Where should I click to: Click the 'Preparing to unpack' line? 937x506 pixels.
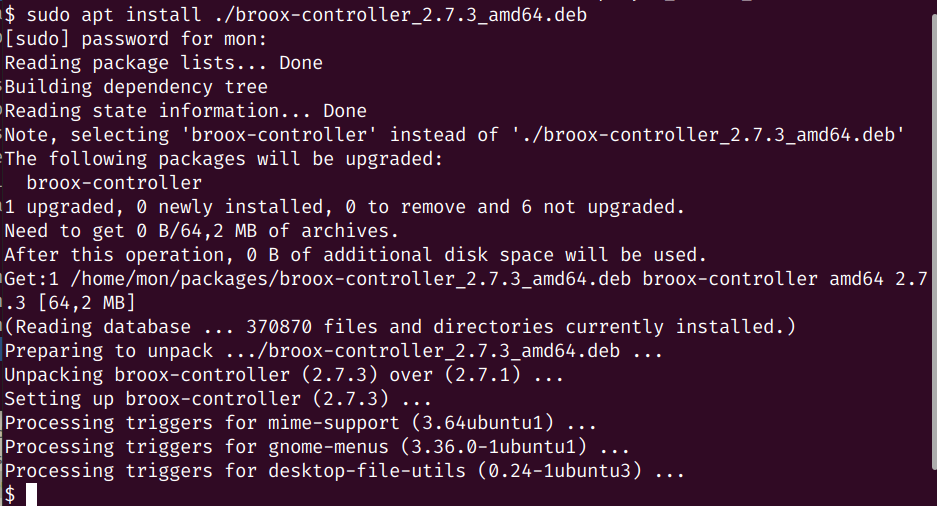(x=333, y=351)
